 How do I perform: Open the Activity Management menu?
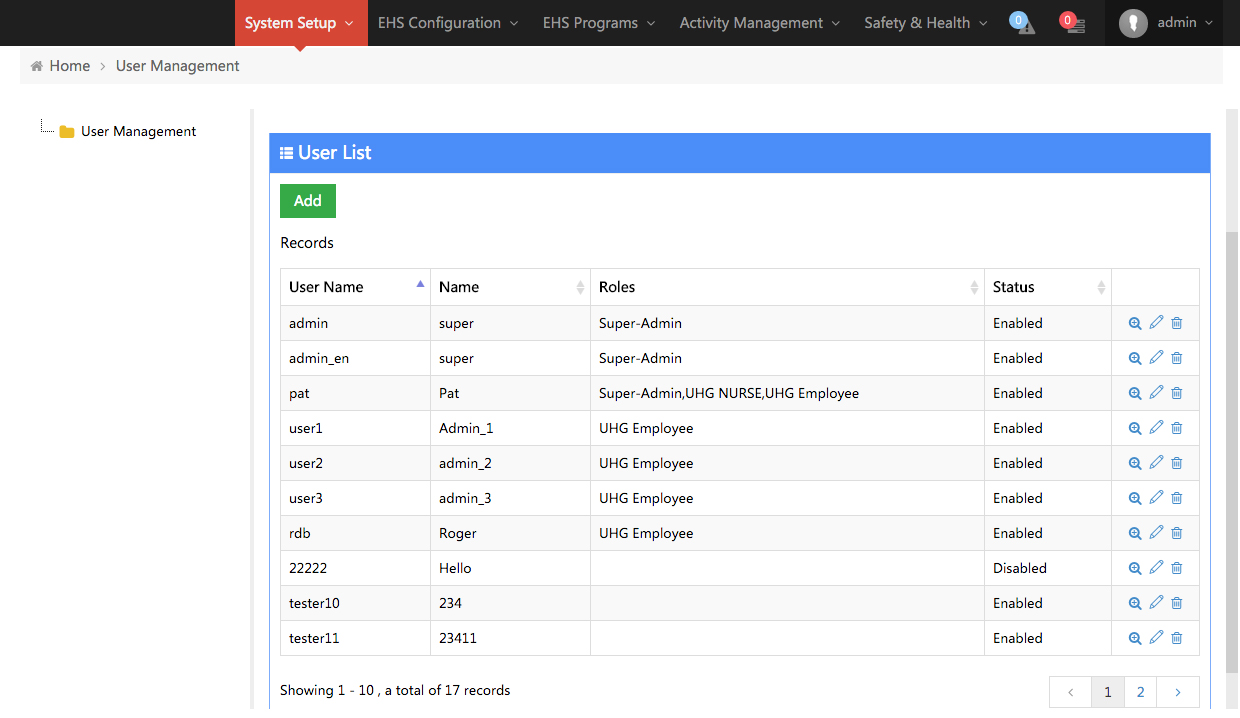tap(759, 23)
